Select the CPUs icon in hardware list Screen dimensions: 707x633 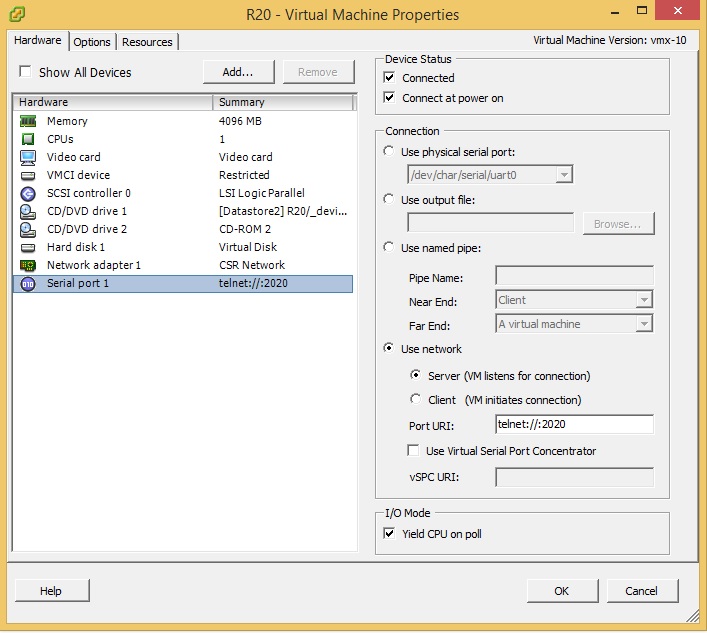pyautogui.click(x=28, y=139)
